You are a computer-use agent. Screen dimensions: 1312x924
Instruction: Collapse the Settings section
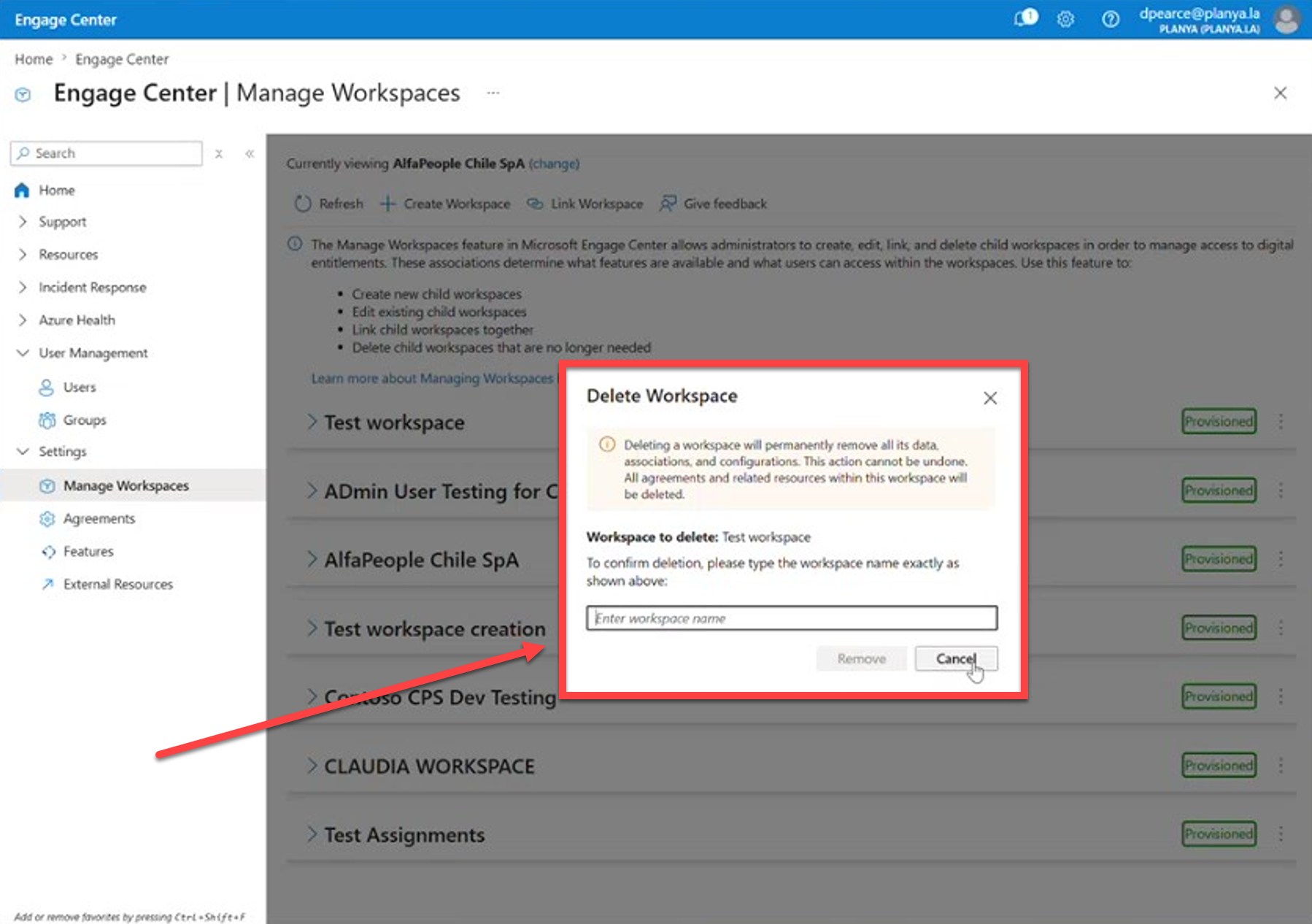tap(23, 452)
